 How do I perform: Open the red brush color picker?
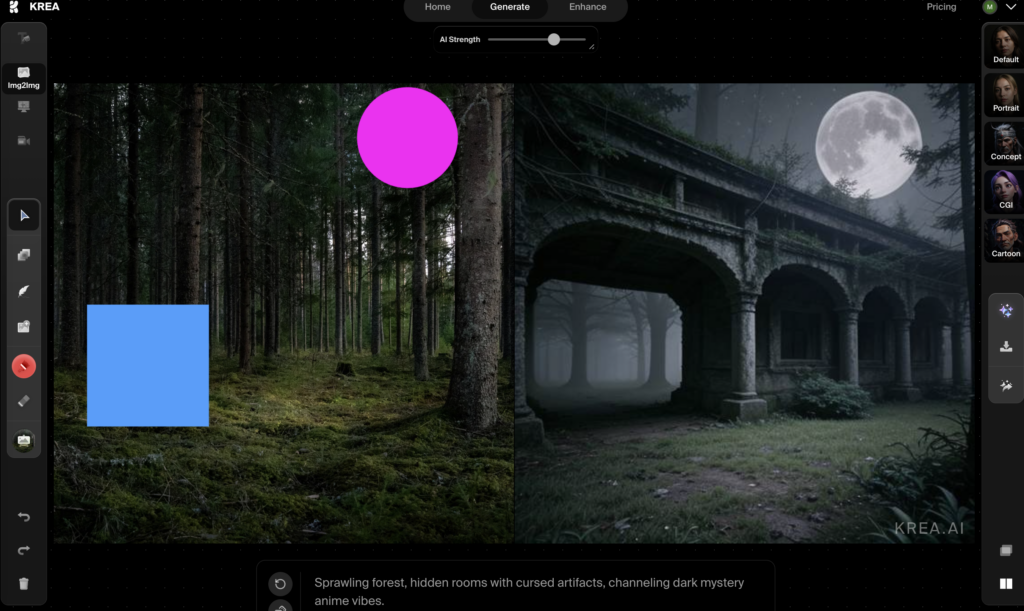tap(24, 366)
